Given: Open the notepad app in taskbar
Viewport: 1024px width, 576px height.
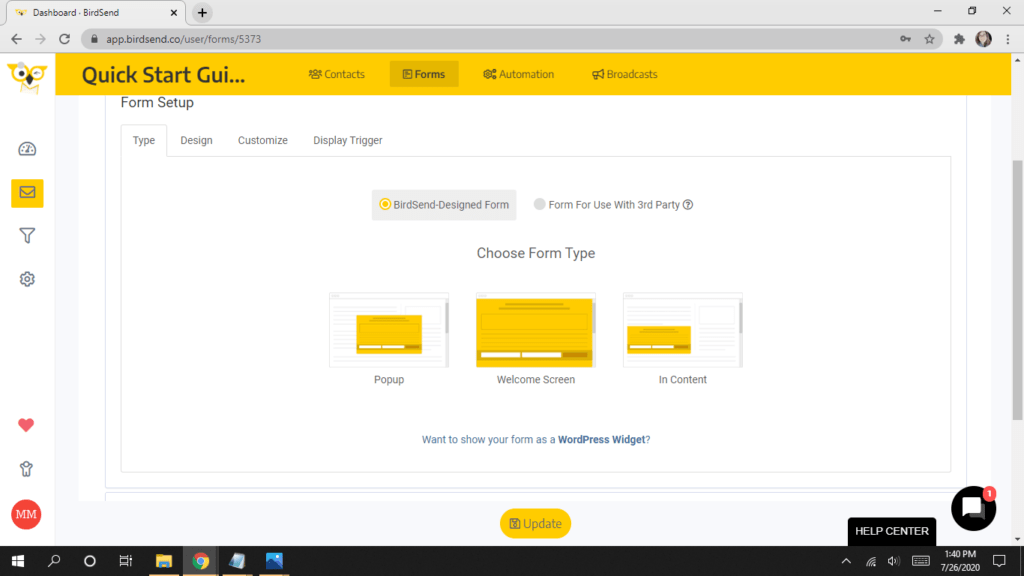Looking at the screenshot, I should [x=237, y=561].
